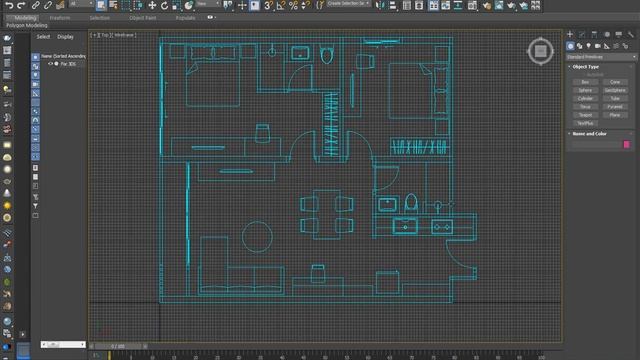640x360 pixels.
Task: Open Standard Primitives dropdown
Action: (x=601, y=57)
